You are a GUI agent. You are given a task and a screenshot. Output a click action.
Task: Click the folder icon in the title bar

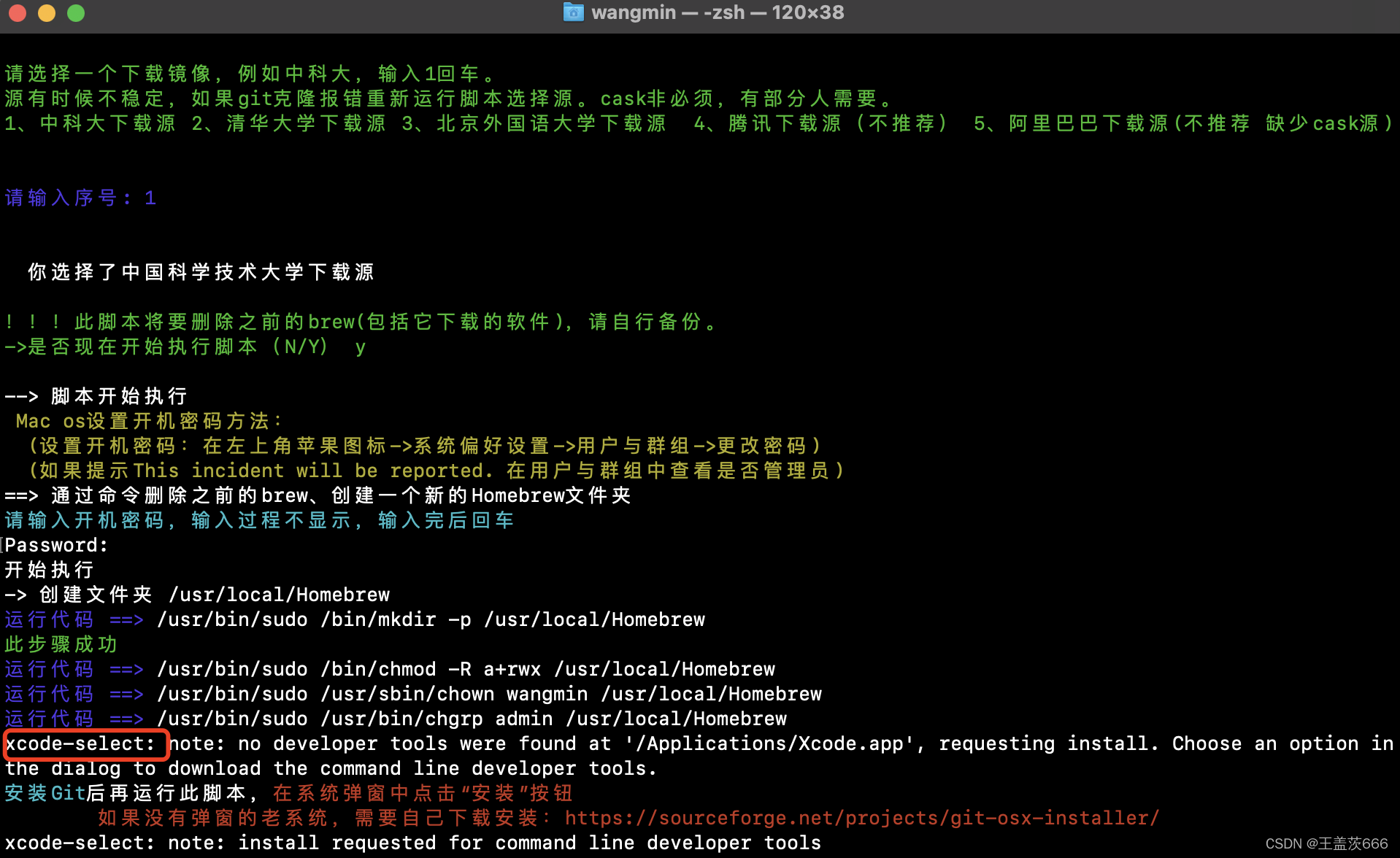point(574,12)
